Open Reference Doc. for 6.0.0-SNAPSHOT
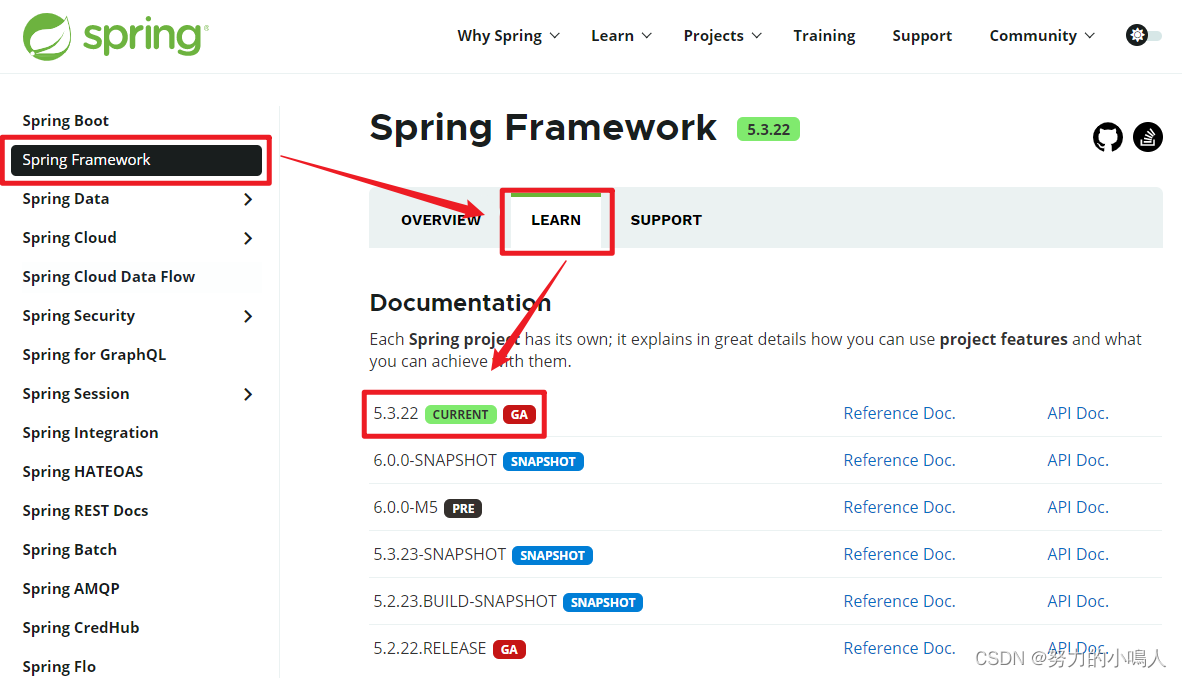This screenshot has height=678, width=1182. (899, 460)
